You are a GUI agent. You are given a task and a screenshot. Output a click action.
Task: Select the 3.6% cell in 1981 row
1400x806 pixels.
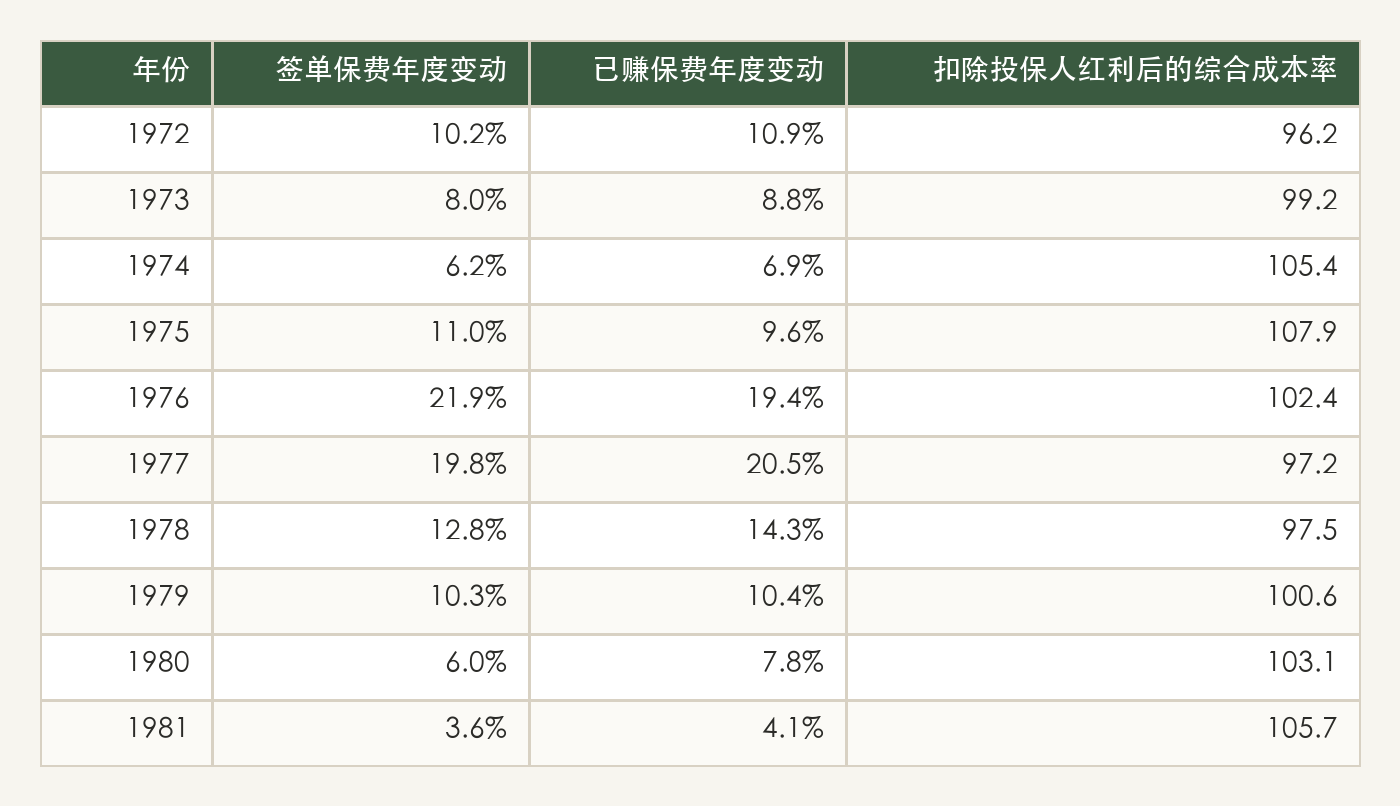(371, 733)
